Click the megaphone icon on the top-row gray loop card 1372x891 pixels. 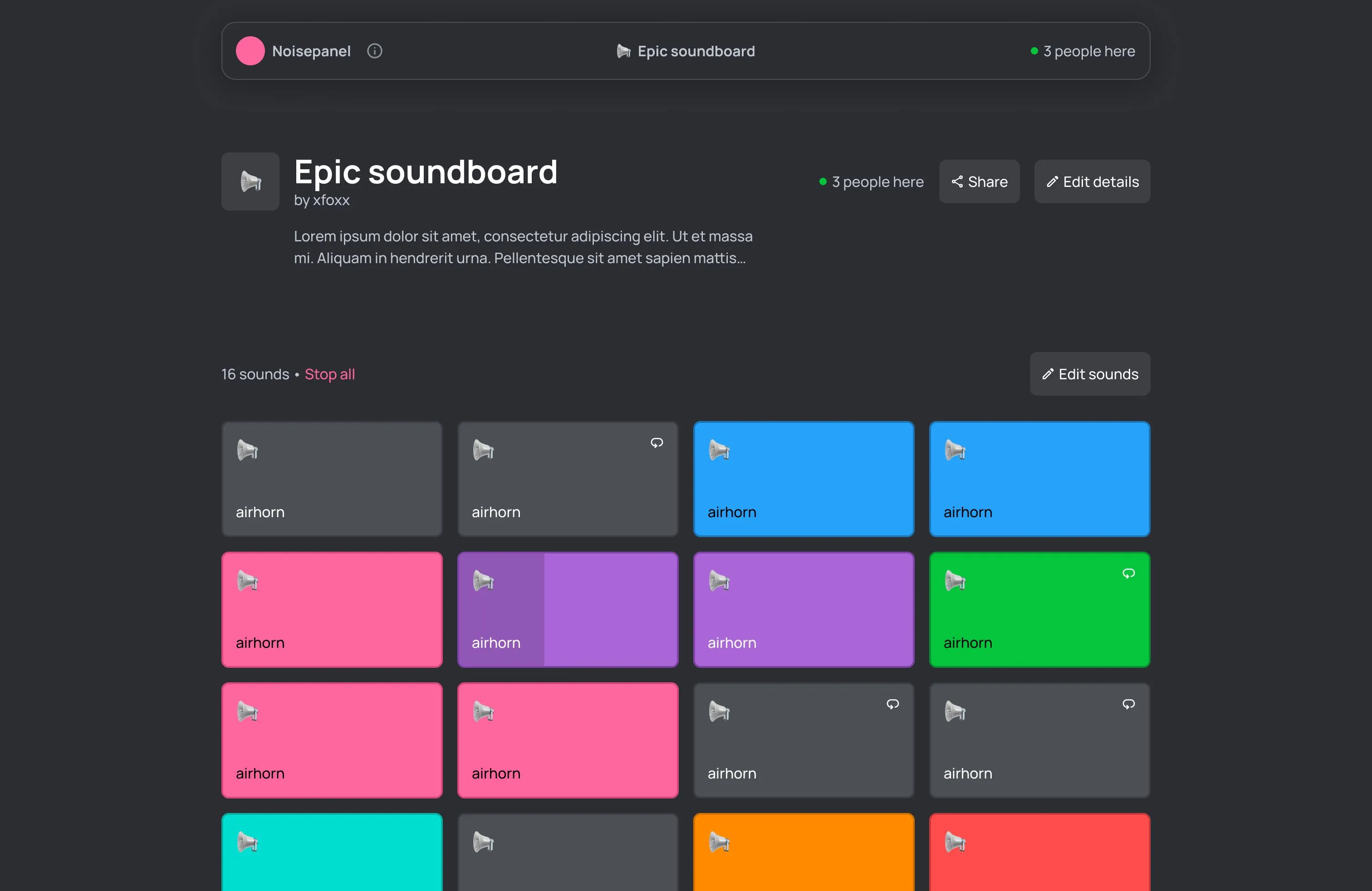point(483,450)
